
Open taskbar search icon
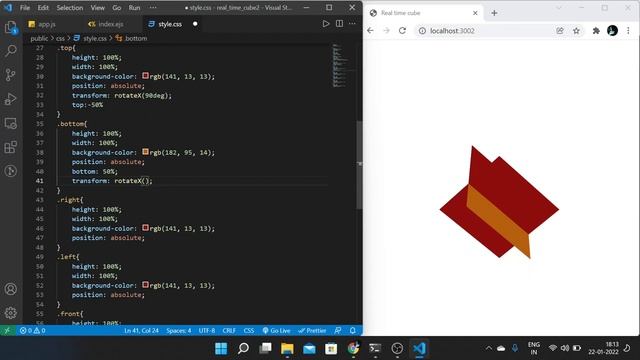tap(243, 349)
